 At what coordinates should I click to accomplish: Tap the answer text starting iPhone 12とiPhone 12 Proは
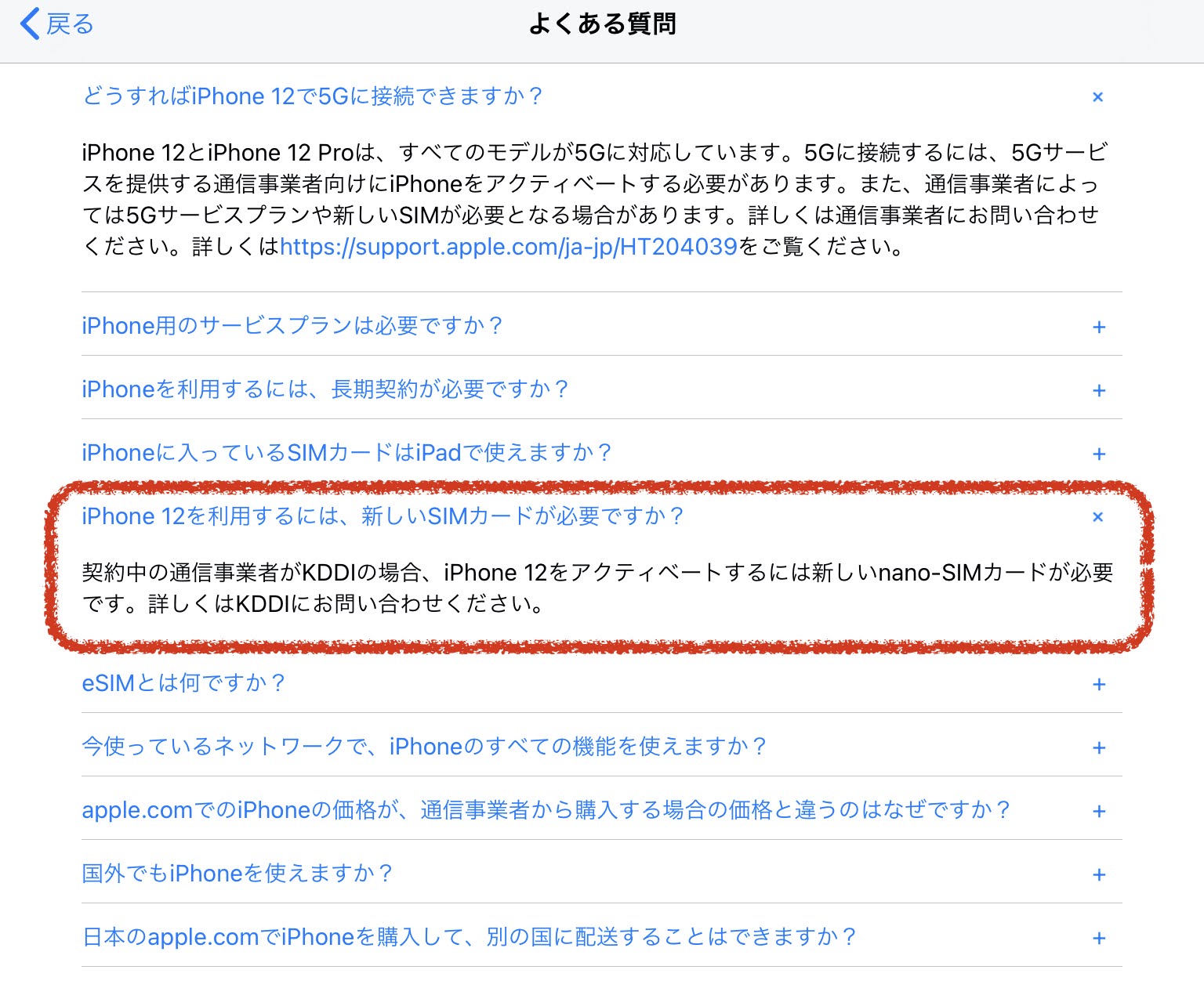594,200
